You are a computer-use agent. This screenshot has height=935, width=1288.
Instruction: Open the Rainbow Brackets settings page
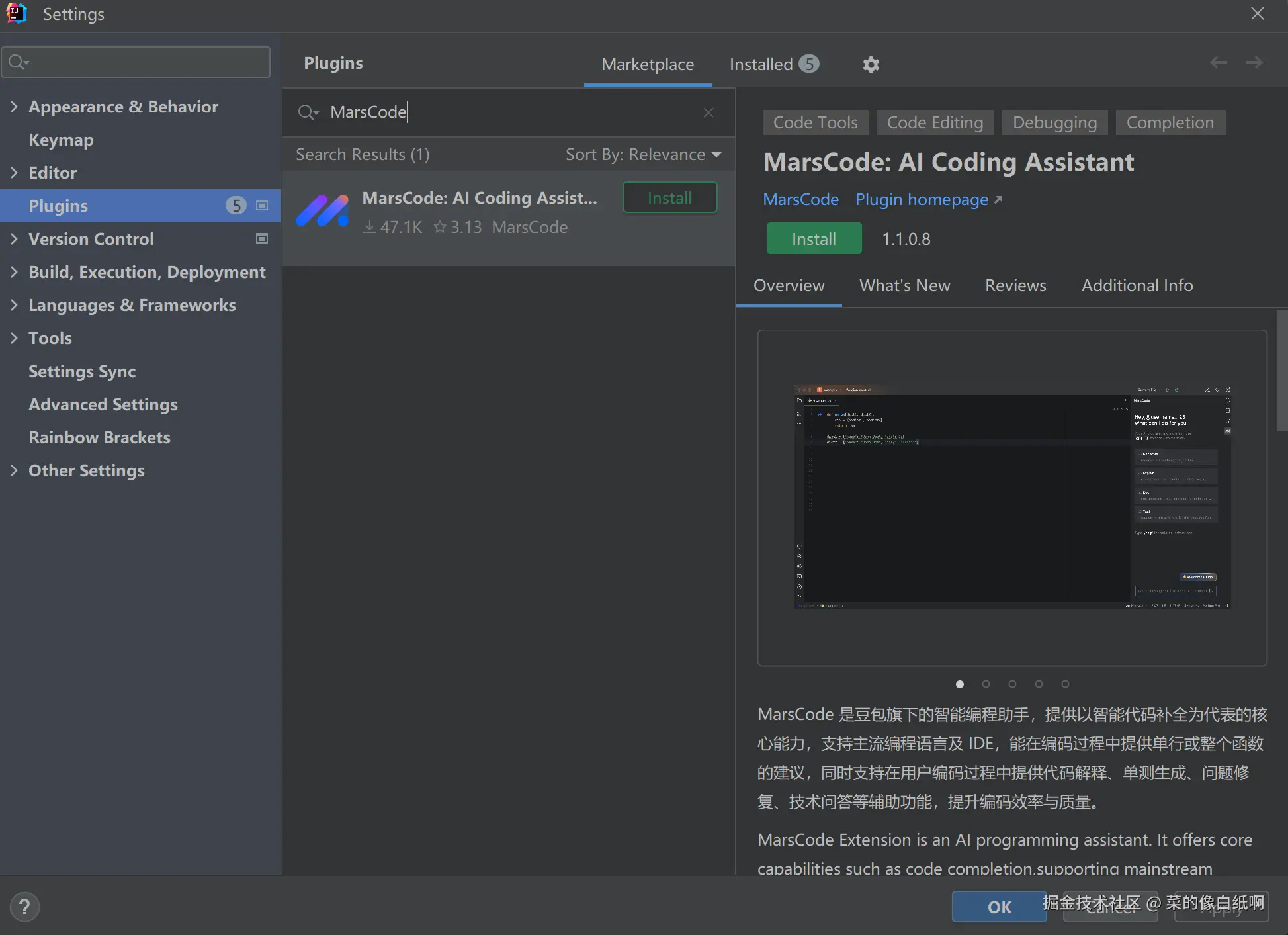[140, 437]
